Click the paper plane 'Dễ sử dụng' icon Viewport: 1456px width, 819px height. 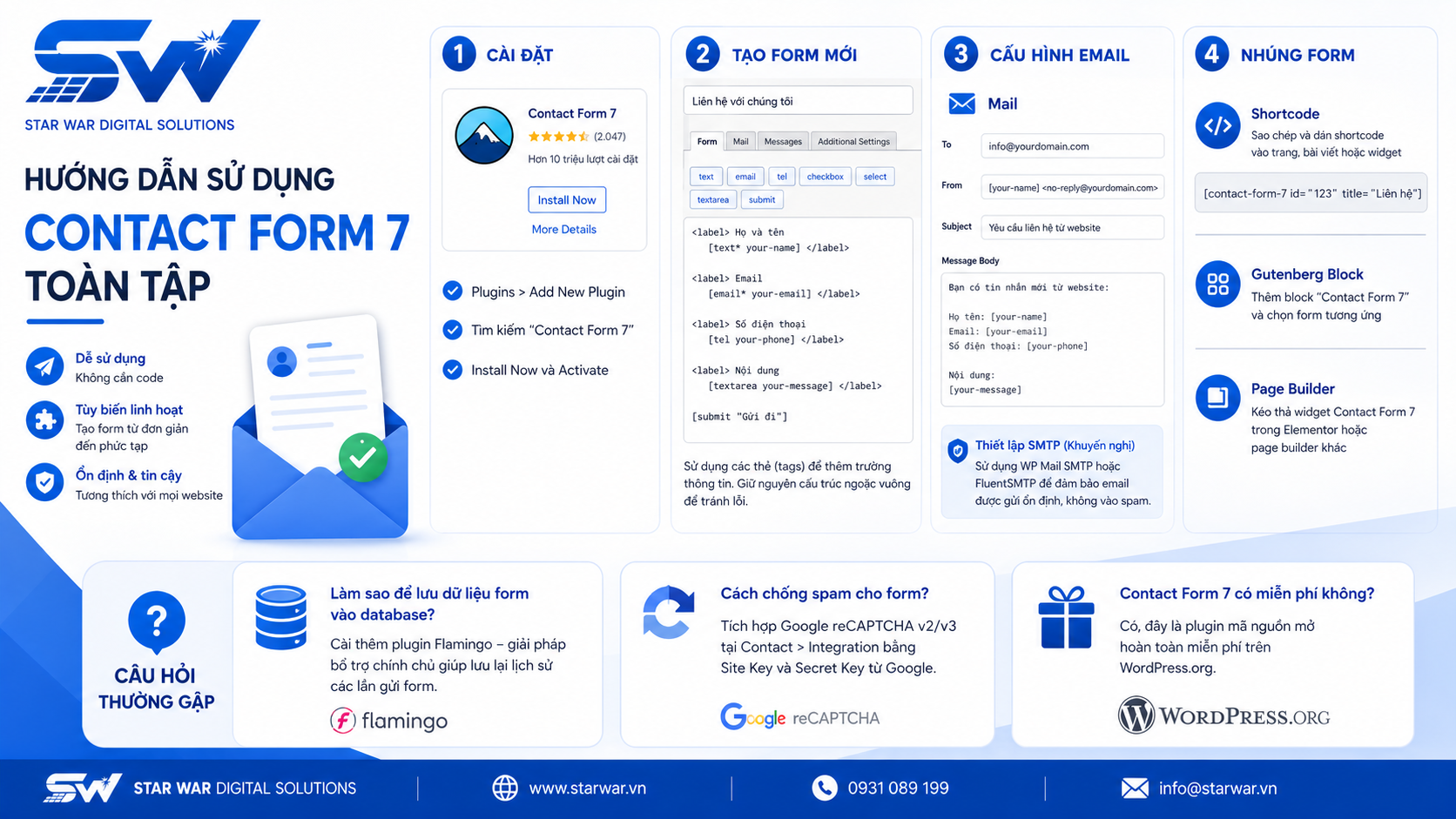[44, 366]
